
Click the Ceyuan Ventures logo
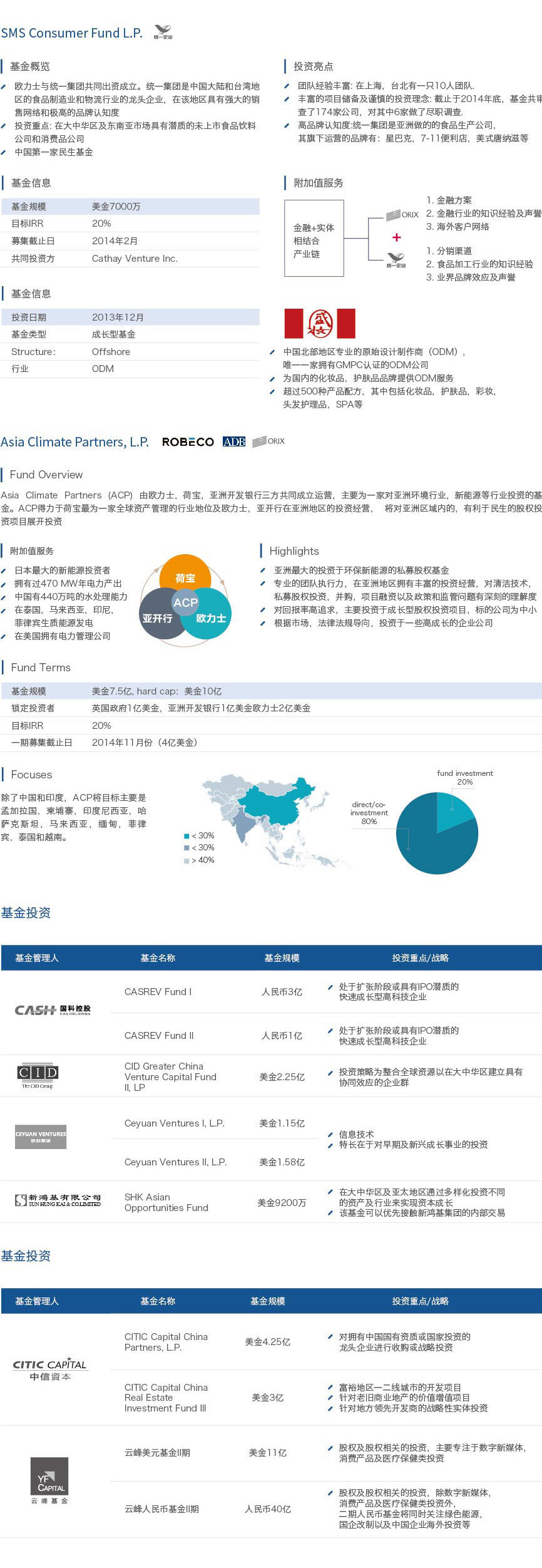41,1137
